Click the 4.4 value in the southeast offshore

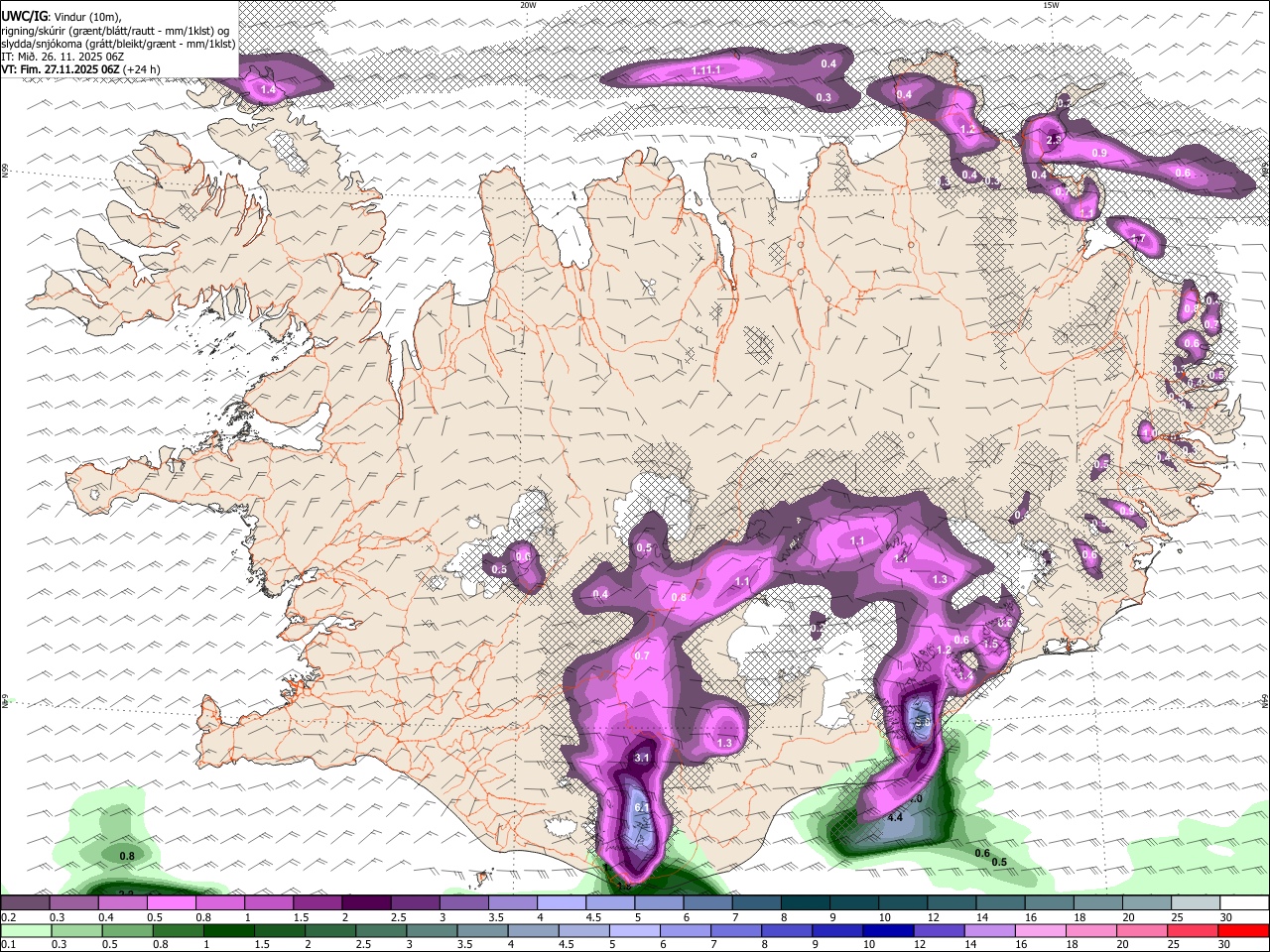tap(895, 817)
